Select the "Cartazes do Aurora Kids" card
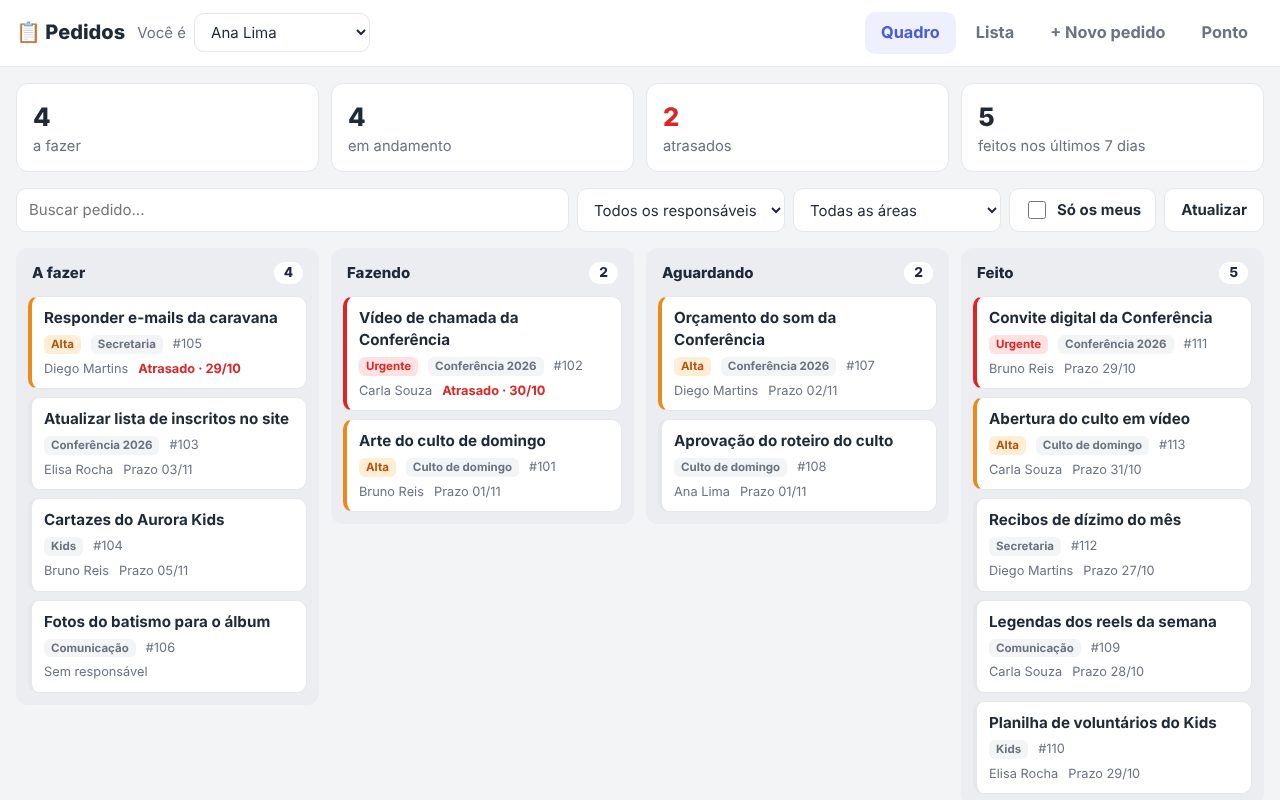Screen dimensions: 1280x800 point(168,545)
